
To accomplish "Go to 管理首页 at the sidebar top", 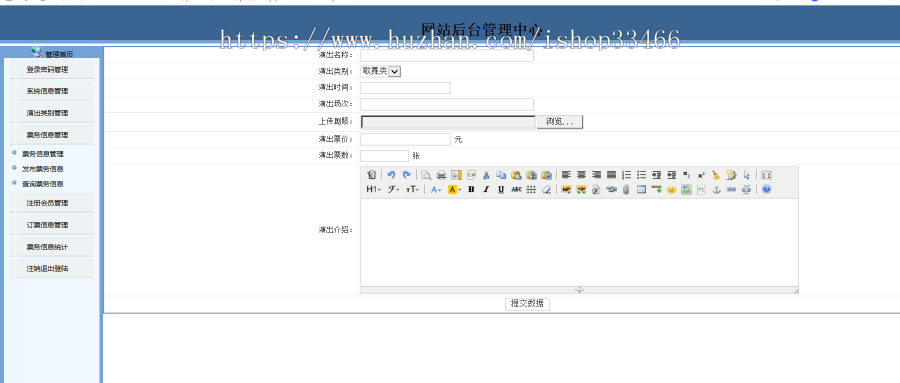I will (59, 54).
